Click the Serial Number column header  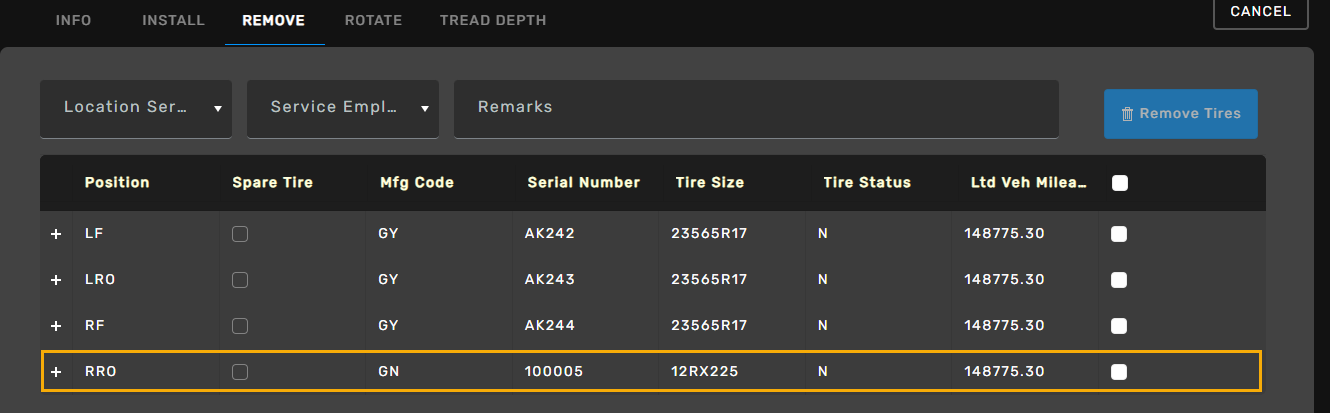pyautogui.click(x=584, y=183)
